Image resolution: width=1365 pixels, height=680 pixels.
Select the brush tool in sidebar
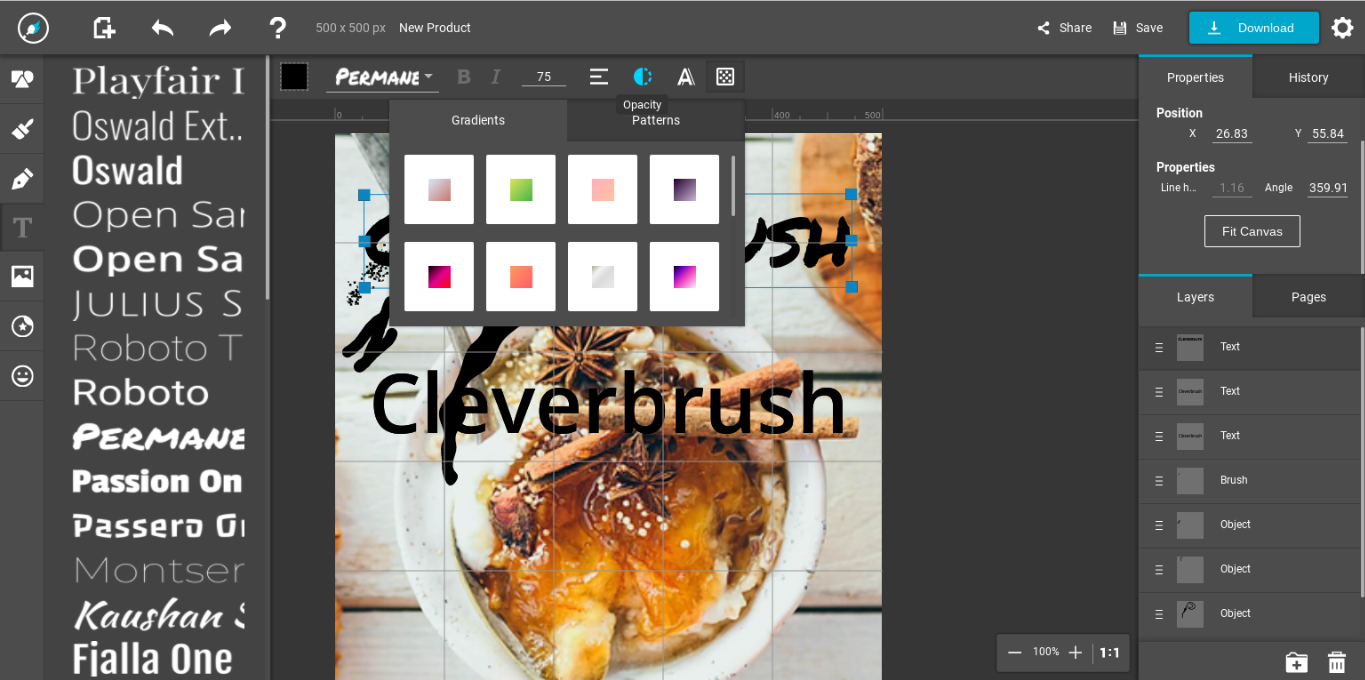22,129
